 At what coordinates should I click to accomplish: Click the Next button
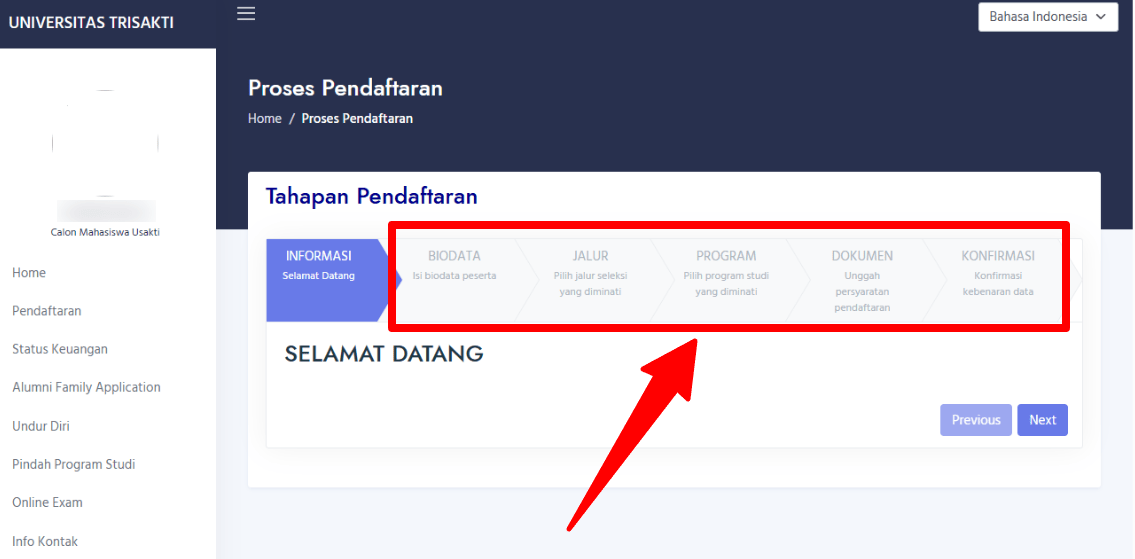point(1042,420)
